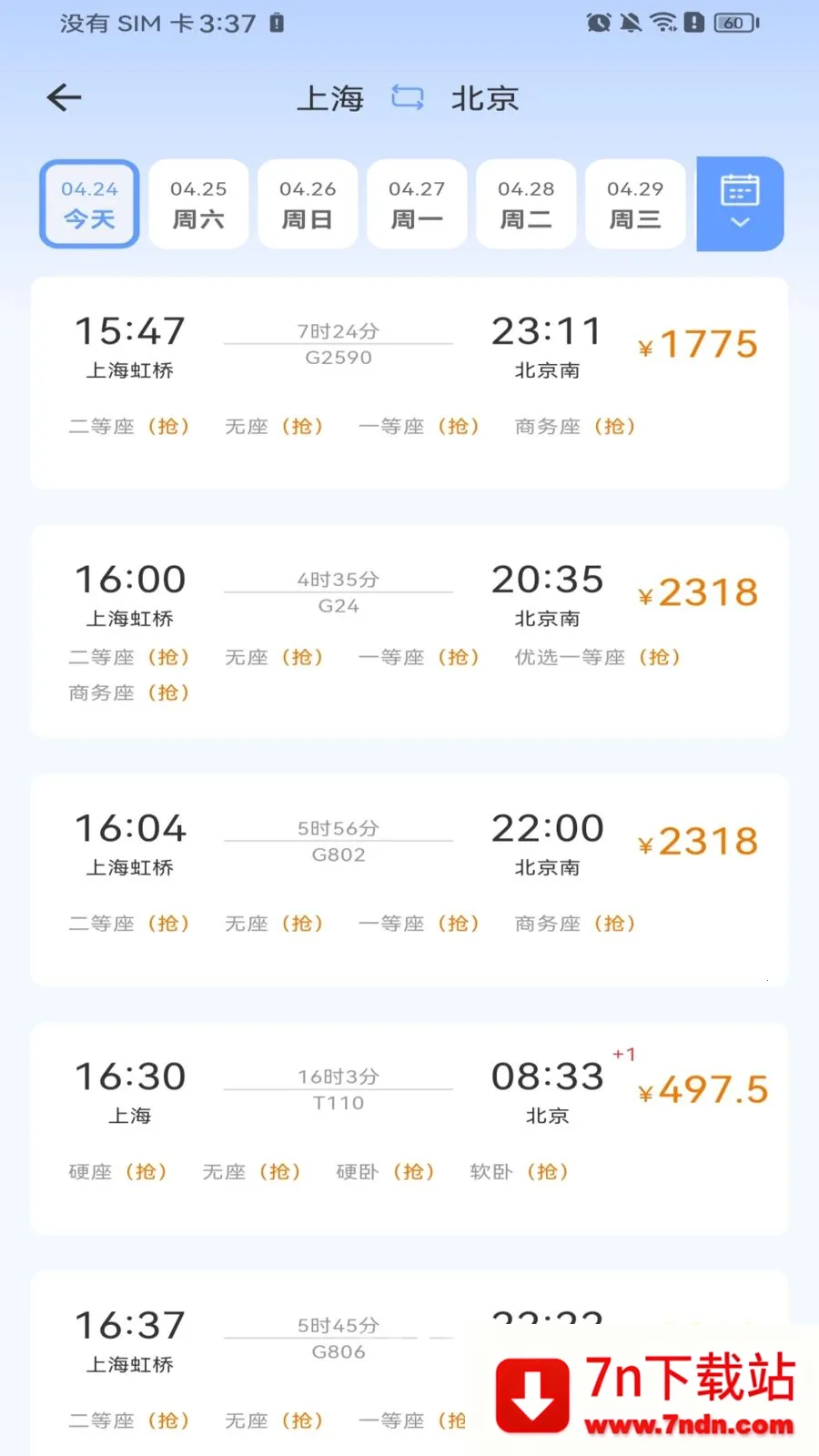Grab 优选一等座 ticket on G24

click(x=598, y=657)
